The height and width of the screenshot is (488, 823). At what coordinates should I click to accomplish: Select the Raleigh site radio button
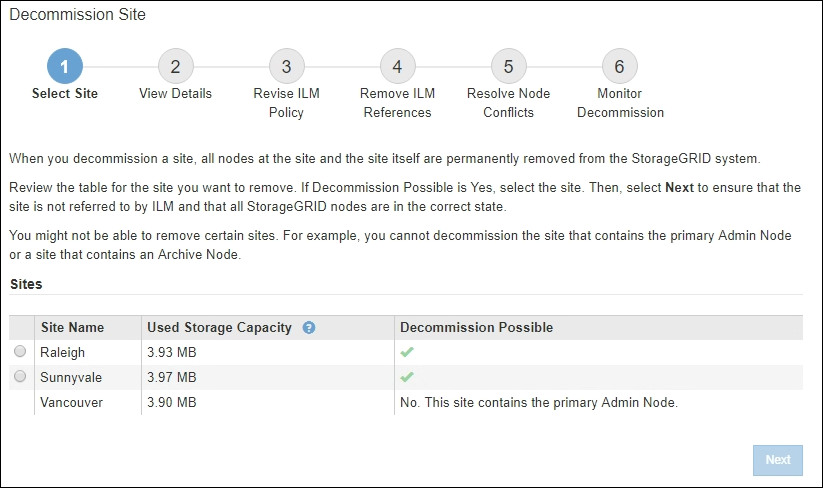pos(20,351)
